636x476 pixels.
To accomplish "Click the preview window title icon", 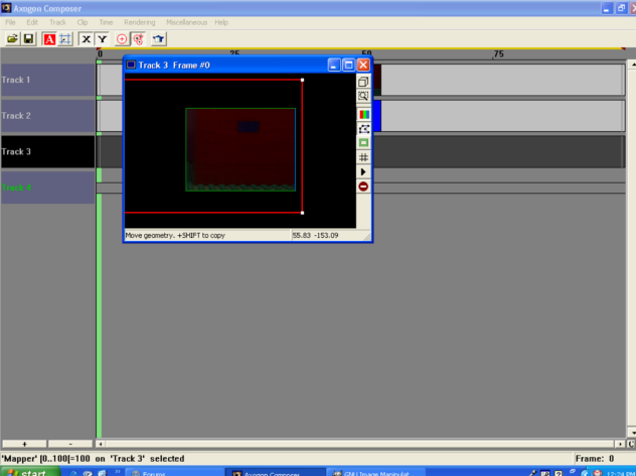I will [131, 65].
